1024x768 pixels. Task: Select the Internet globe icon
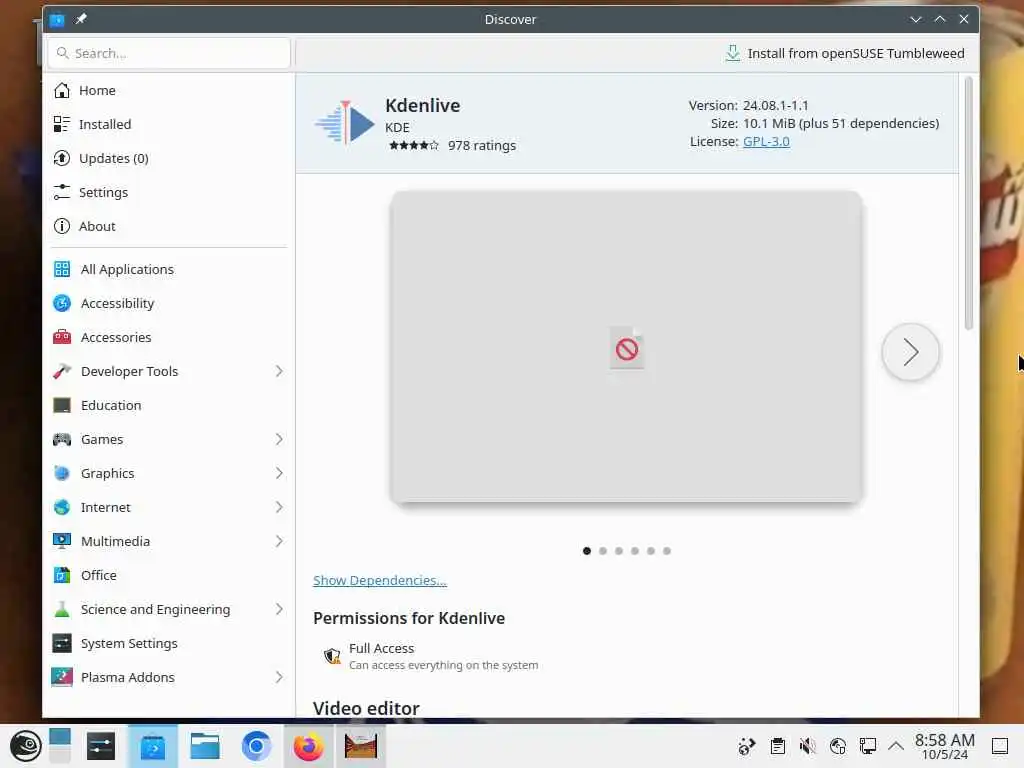(x=62, y=507)
